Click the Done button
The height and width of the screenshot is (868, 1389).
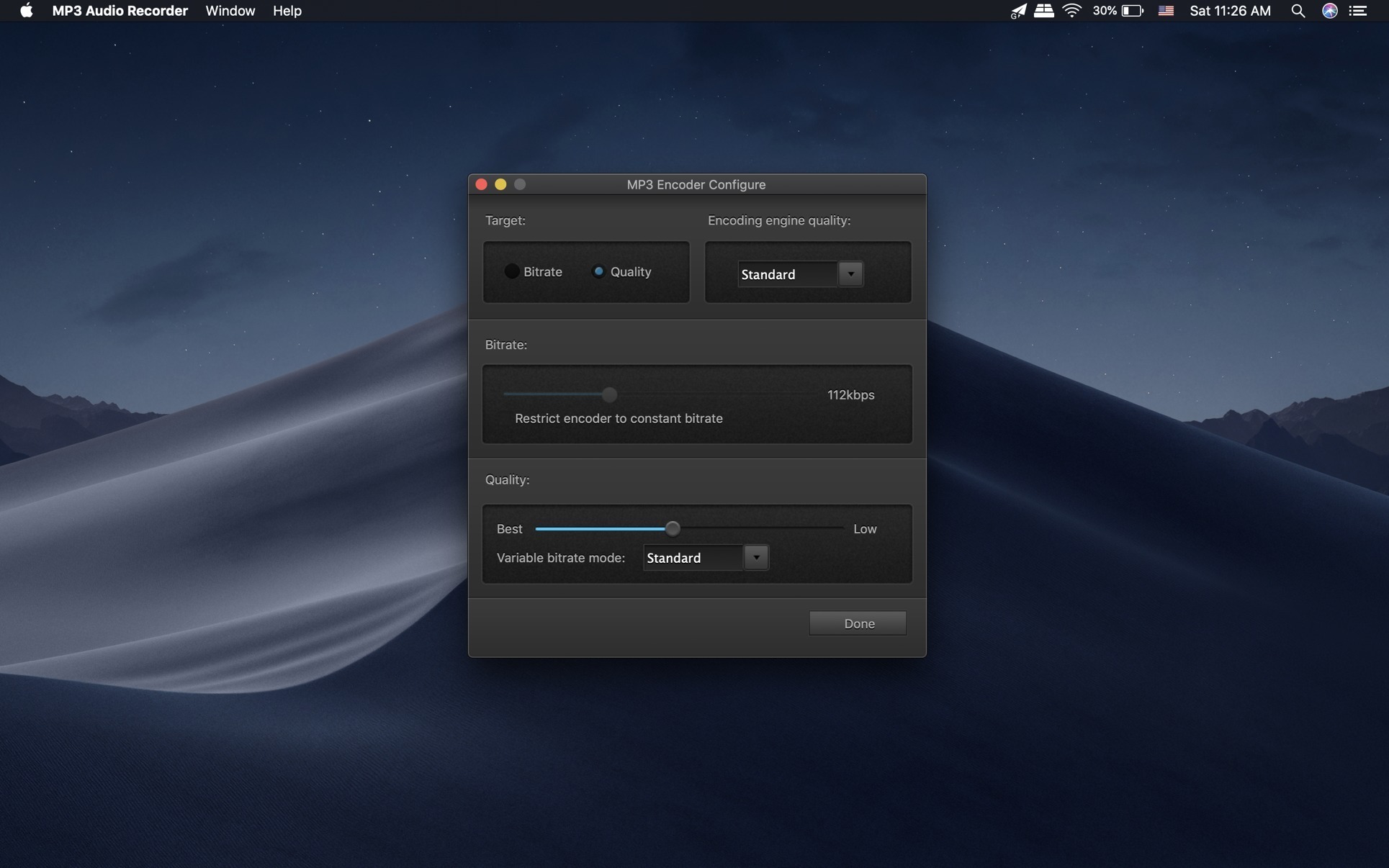tap(858, 623)
